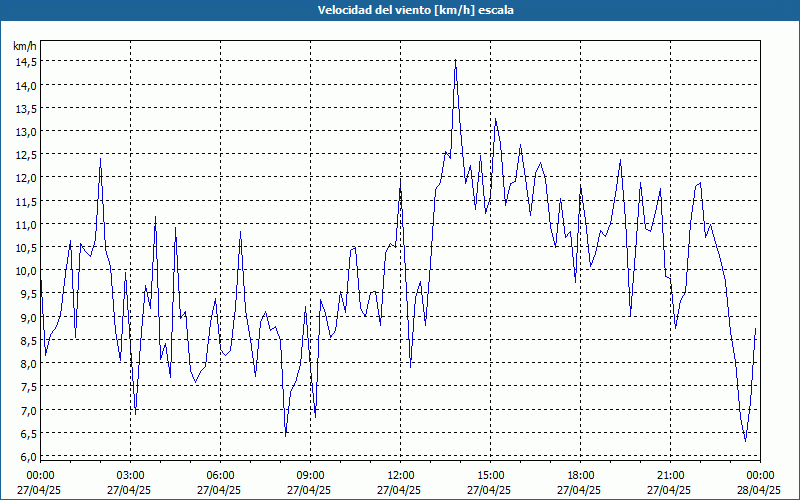Viewport: 800px width, 500px height.
Task: Click the 10,0 y-axis value
Action: pos(27,271)
